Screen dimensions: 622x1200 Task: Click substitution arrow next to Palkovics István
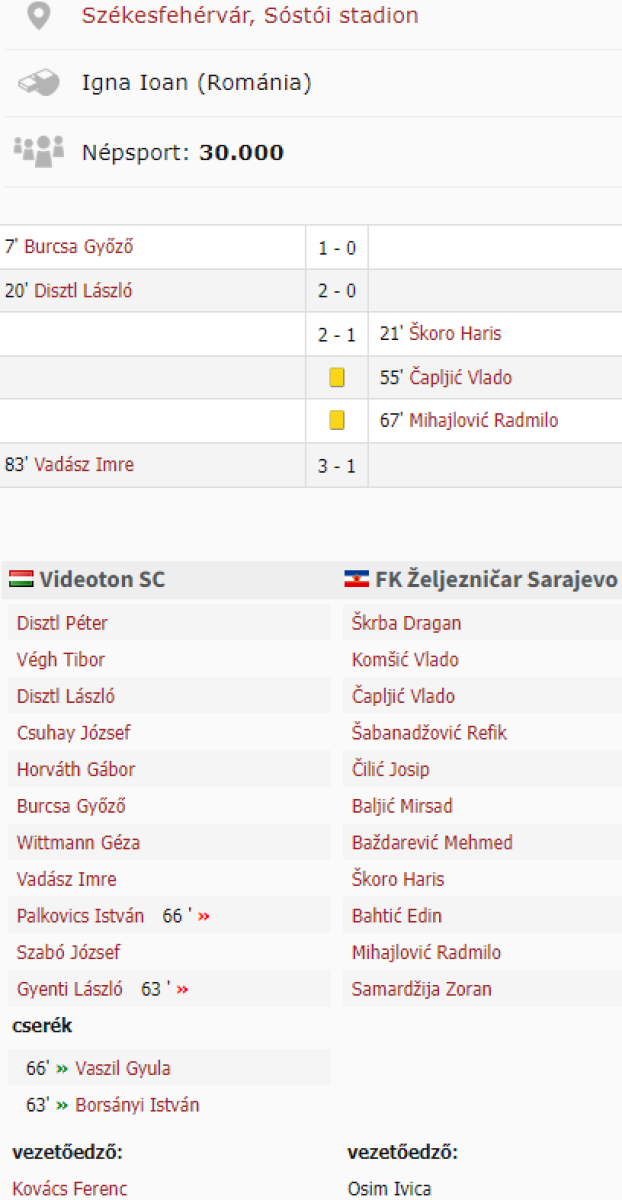click(x=204, y=916)
